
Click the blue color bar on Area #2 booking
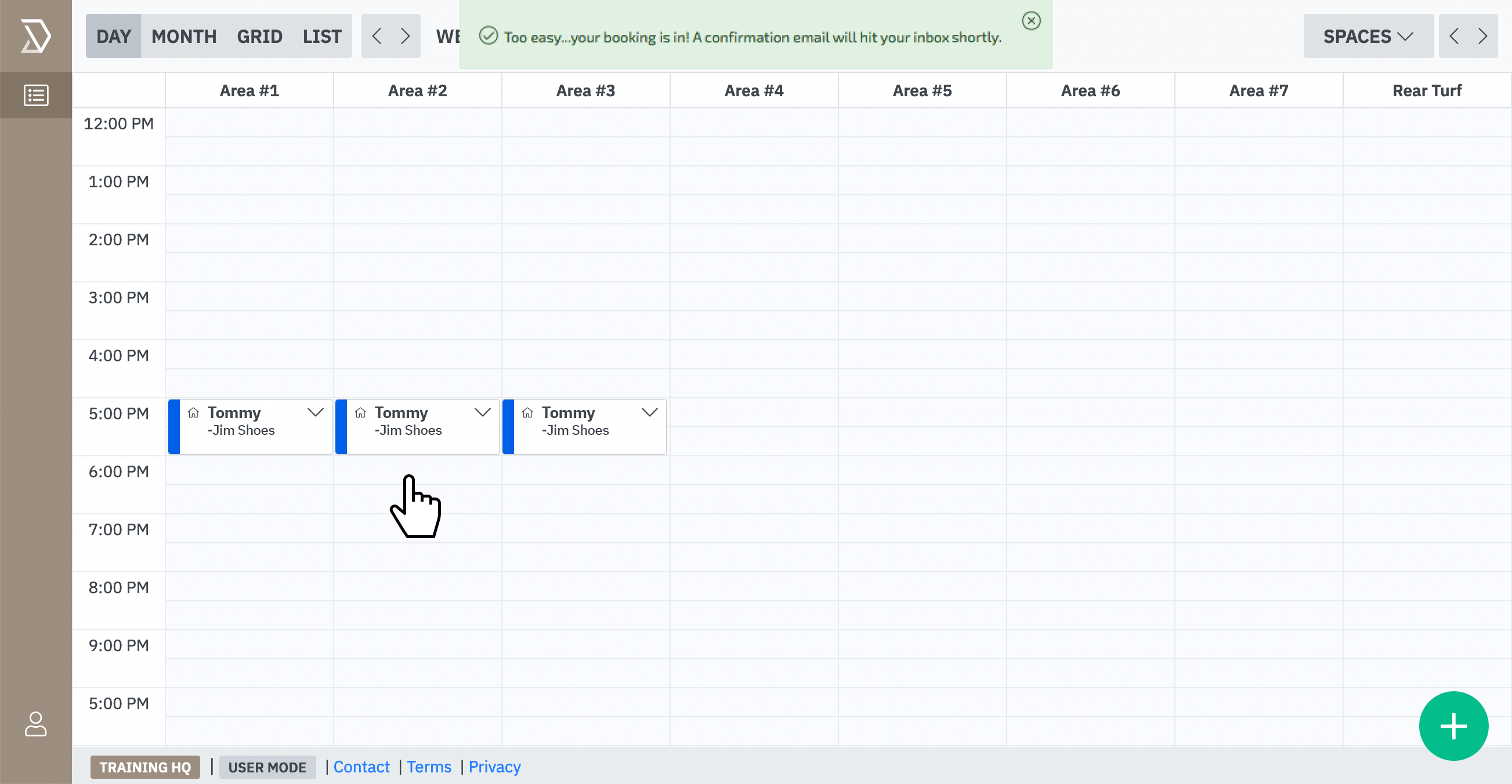[341, 427]
